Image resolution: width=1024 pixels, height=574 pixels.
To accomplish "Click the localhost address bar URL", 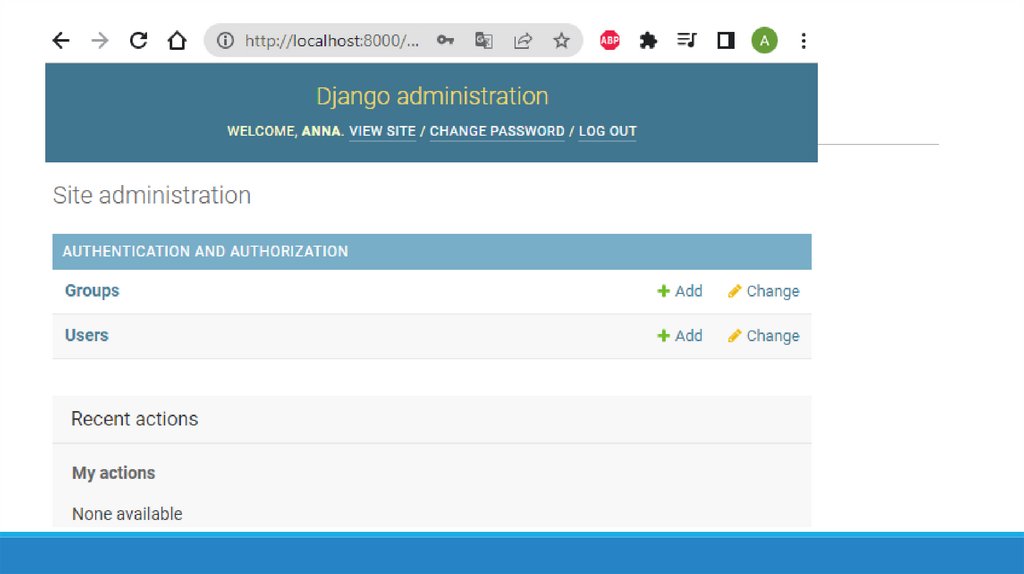I will [332, 40].
